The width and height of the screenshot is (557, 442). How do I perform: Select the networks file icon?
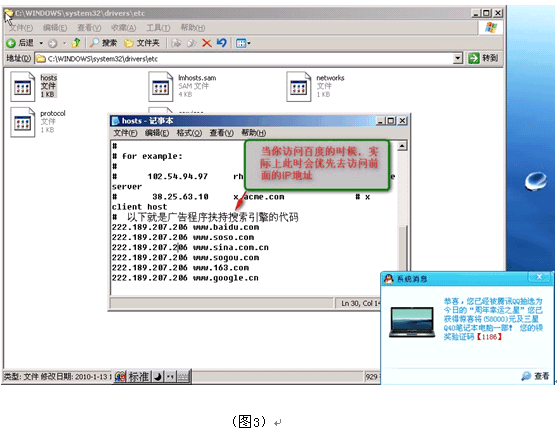click(299, 86)
